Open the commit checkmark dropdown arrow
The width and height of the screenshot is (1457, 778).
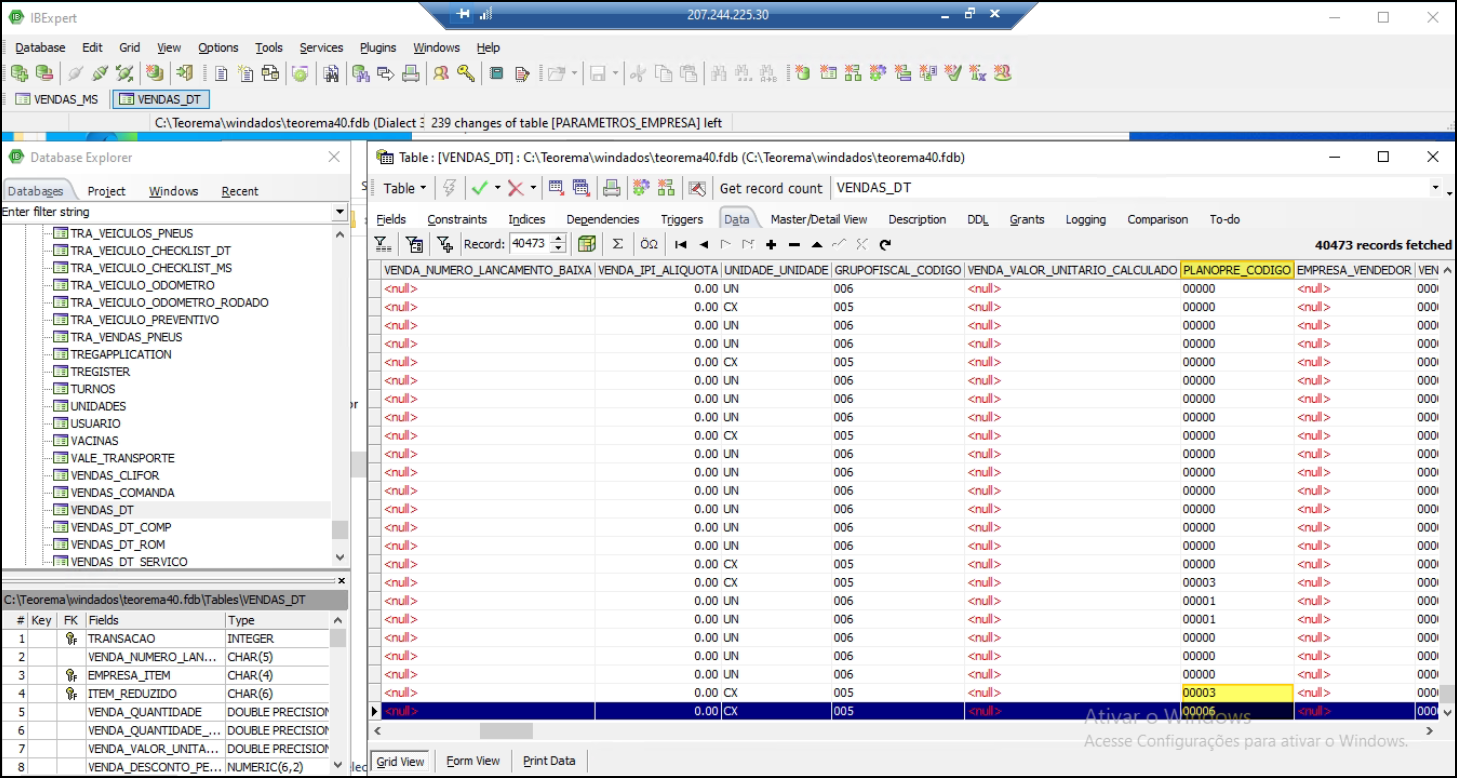497,188
